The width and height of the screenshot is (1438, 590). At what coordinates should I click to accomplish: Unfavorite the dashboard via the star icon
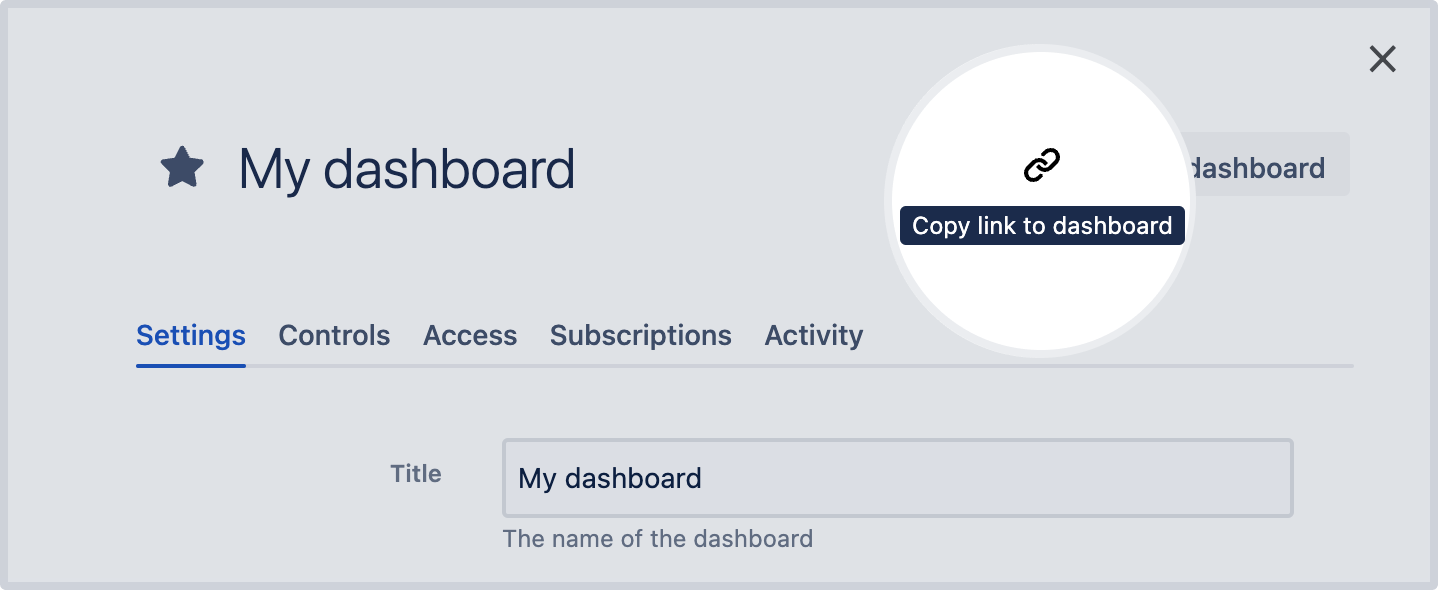tap(183, 168)
